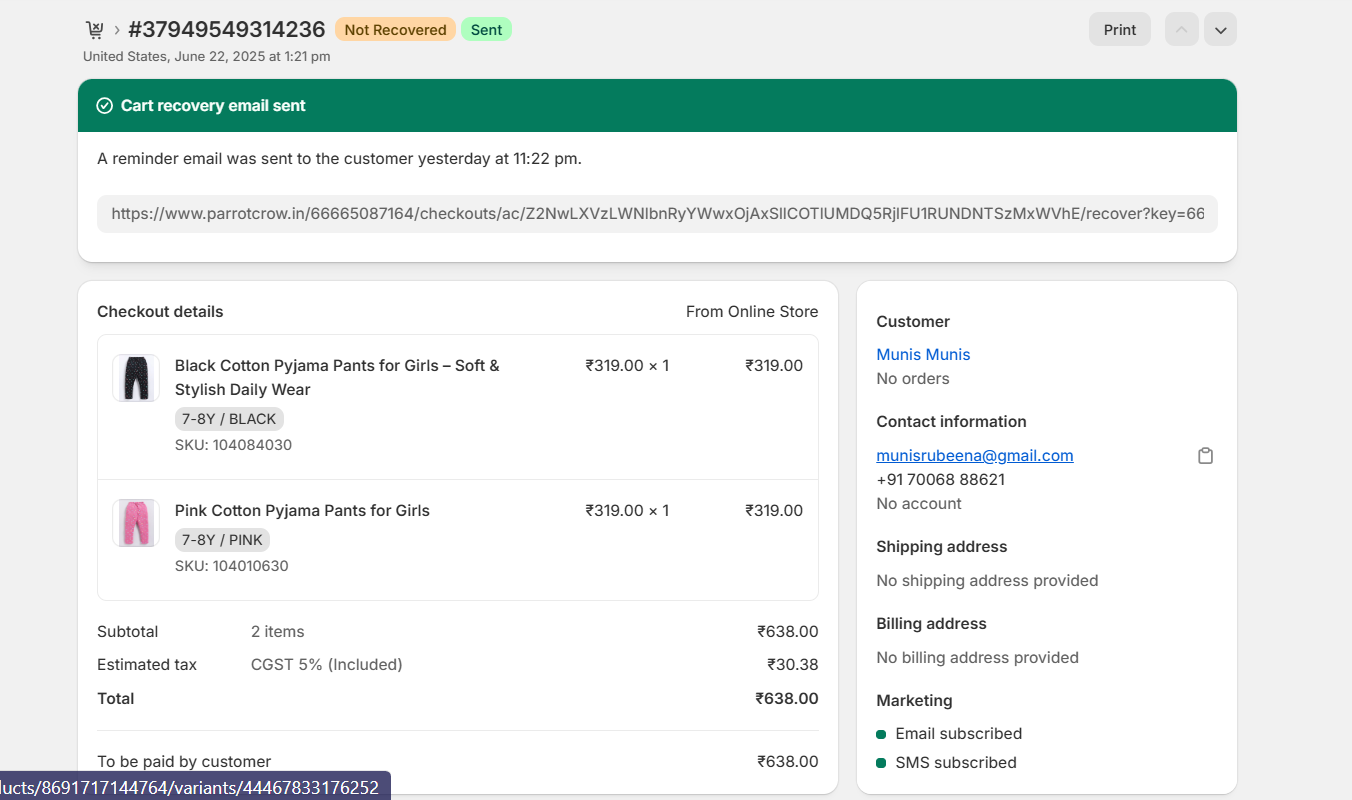The width and height of the screenshot is (1352, 800).
Task: Go to the previous checkout with the up arrow
Action: [1181, 30]
